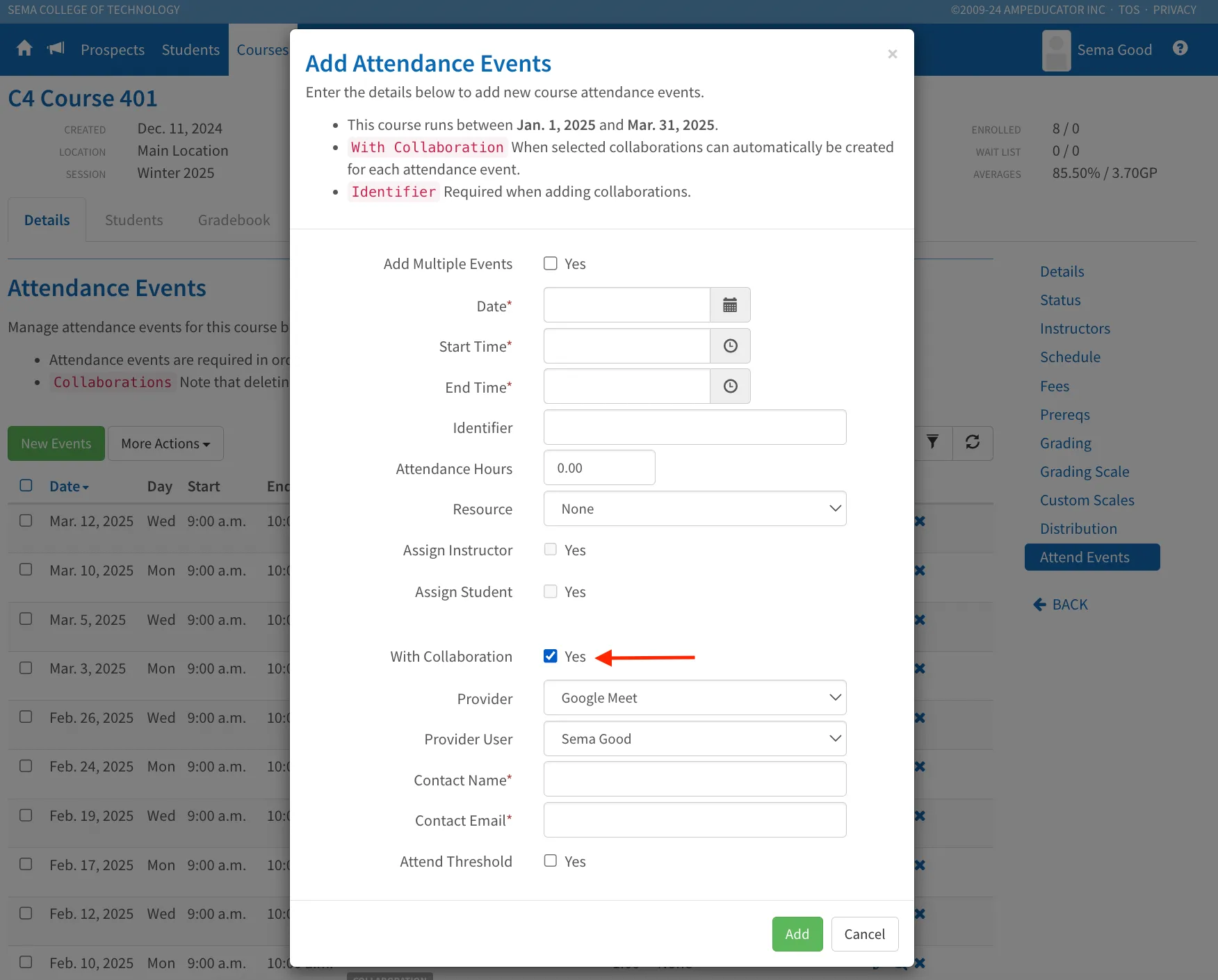The width and height of the screenshot is (1218, 980).
Task: Delete the Feb. 26, 2025 event
Action: (x=920, y=718)
